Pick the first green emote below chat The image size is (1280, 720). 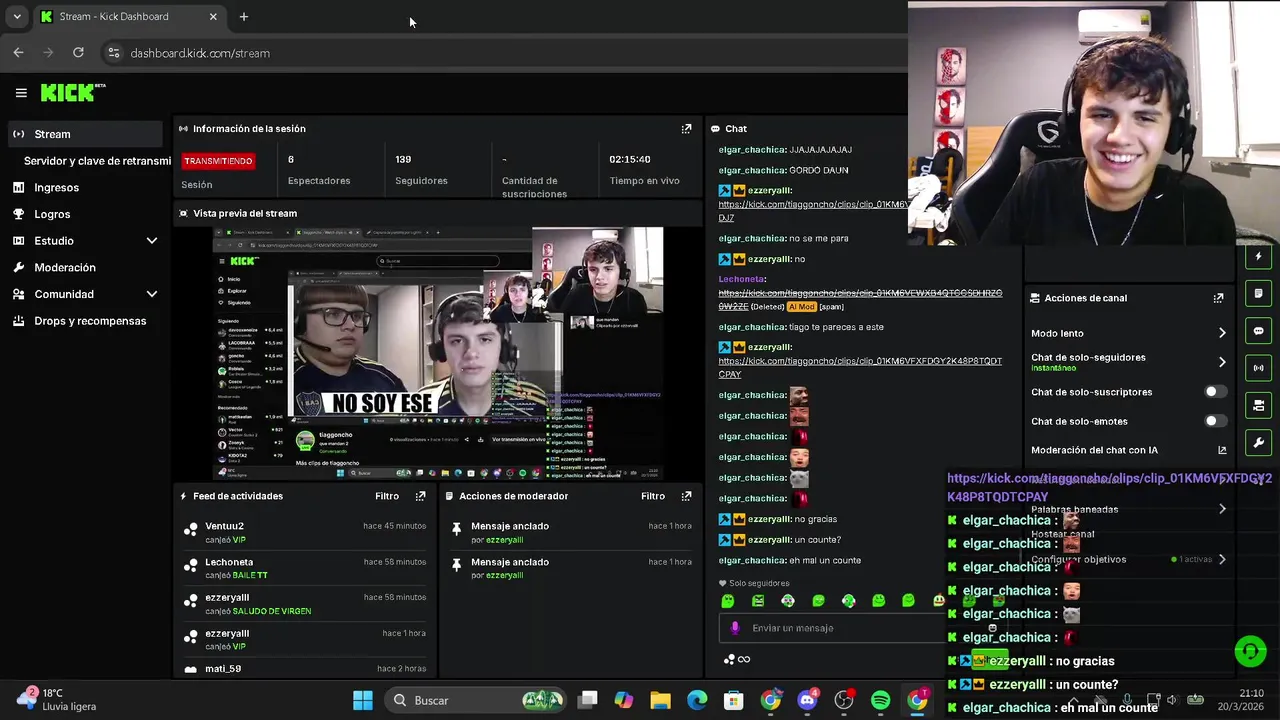(x=728, y=601)
